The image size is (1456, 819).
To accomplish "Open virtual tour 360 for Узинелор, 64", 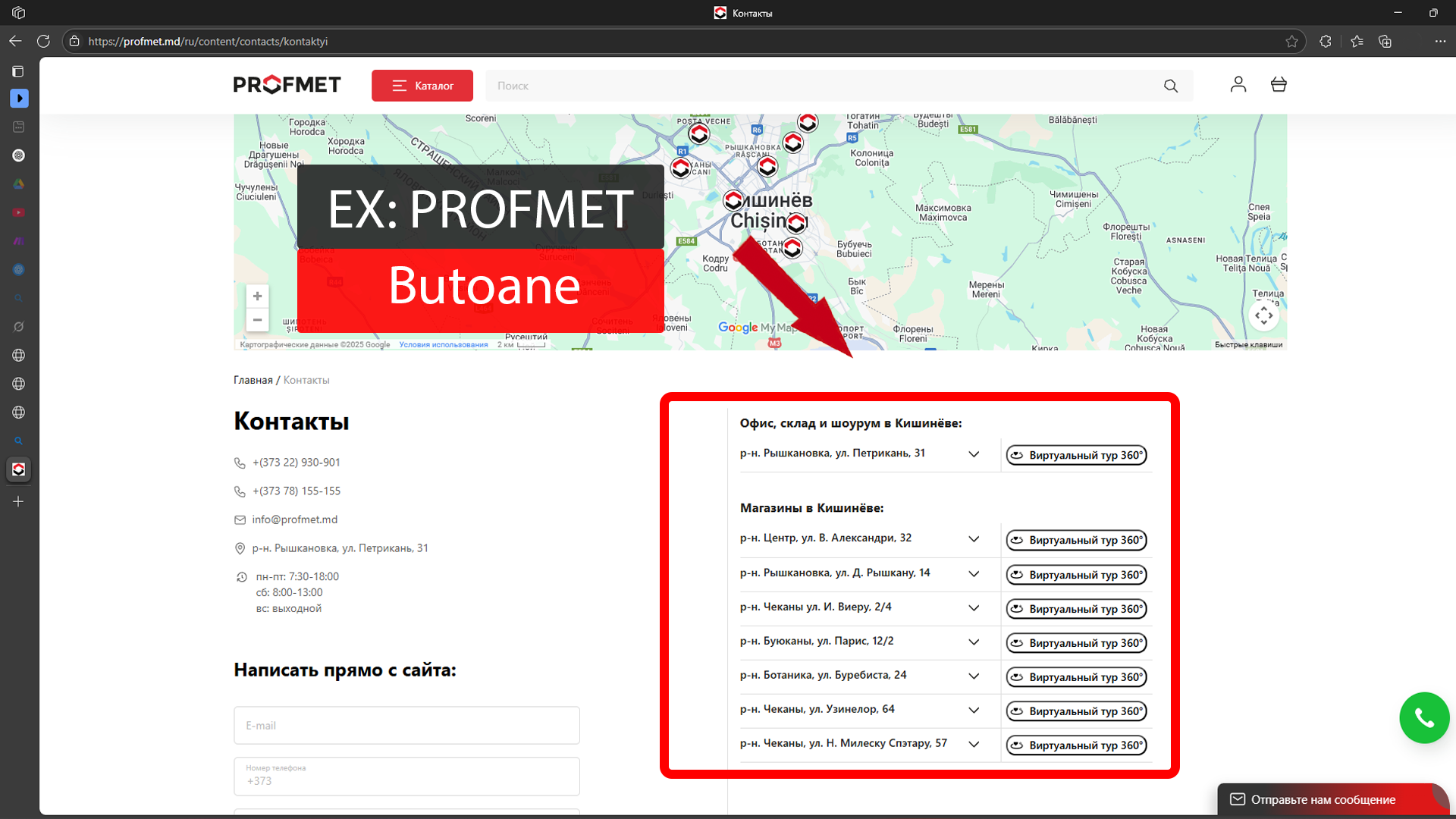I will [1076, 711].
